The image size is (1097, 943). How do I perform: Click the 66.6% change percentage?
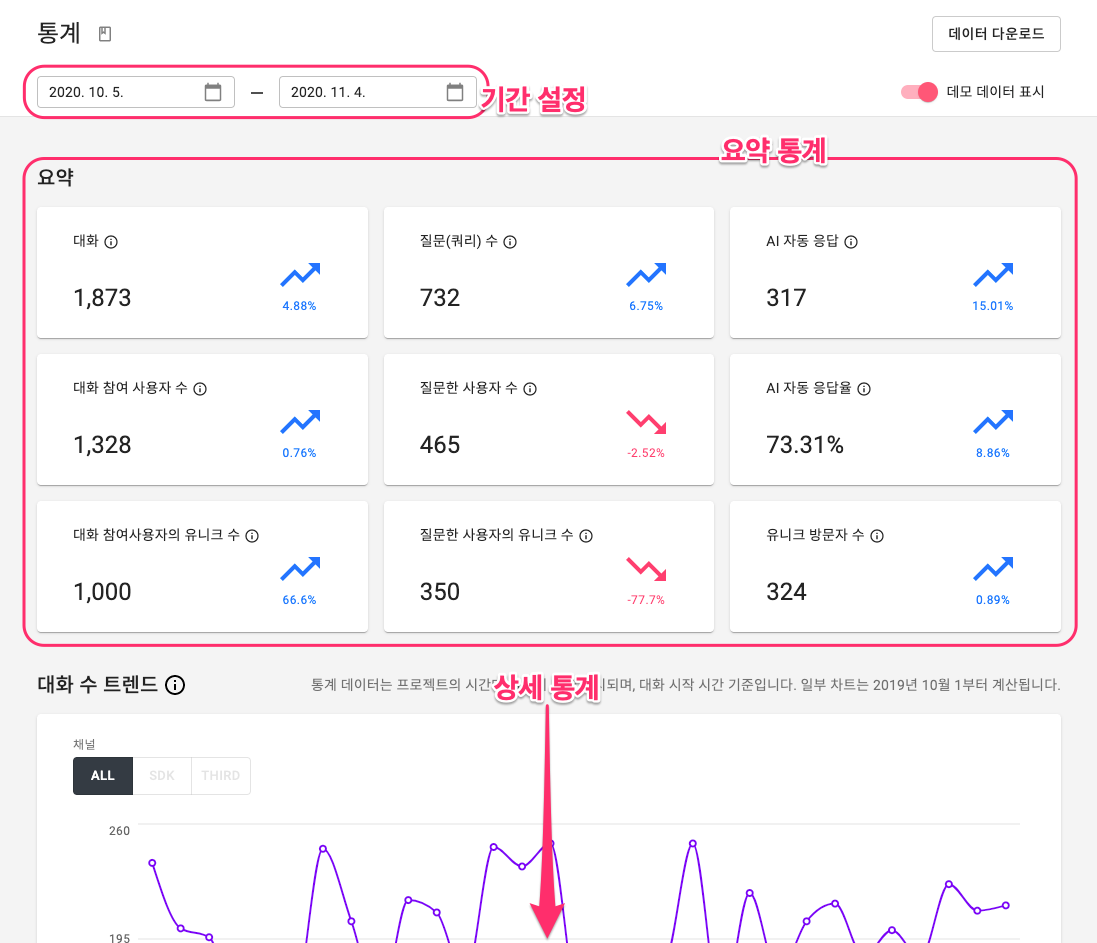point(299,600)
